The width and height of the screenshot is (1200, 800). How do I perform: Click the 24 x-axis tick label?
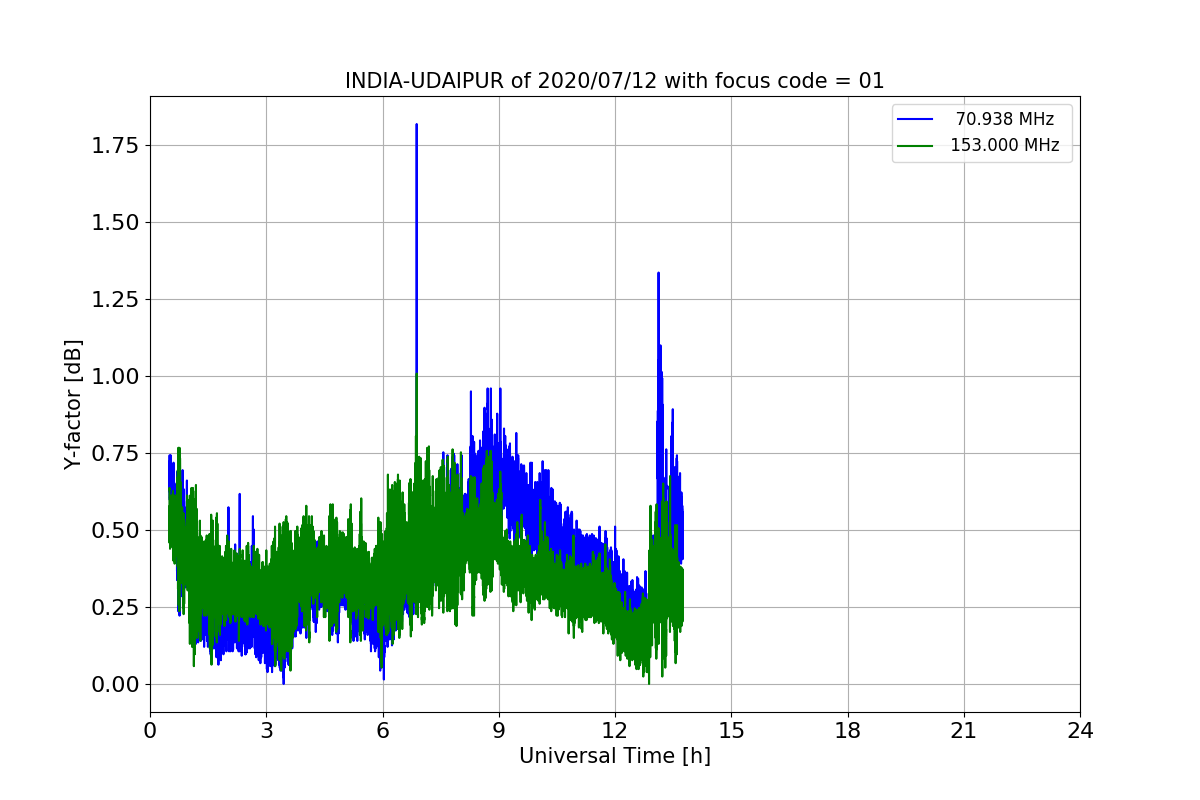1080,731
